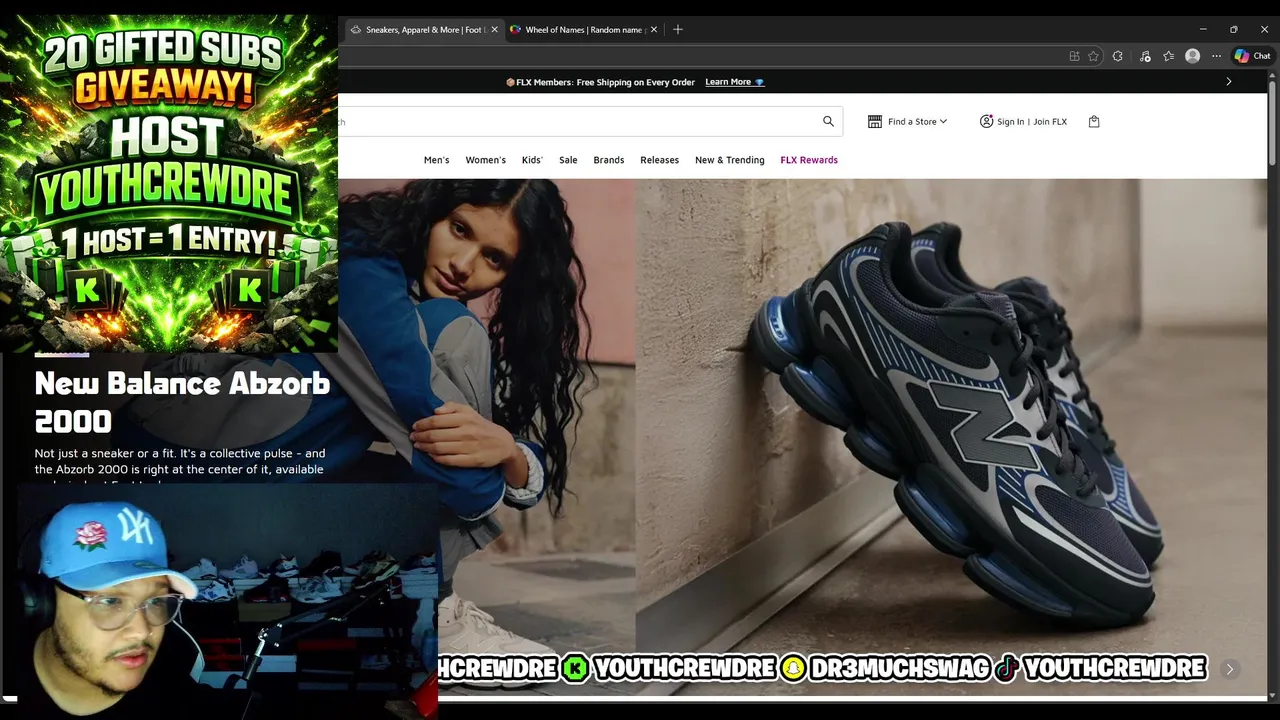The width and height of the screenshot is (1280, 720).
Task: Advance the promo banner with right chevron
Action: (1229, 81)
